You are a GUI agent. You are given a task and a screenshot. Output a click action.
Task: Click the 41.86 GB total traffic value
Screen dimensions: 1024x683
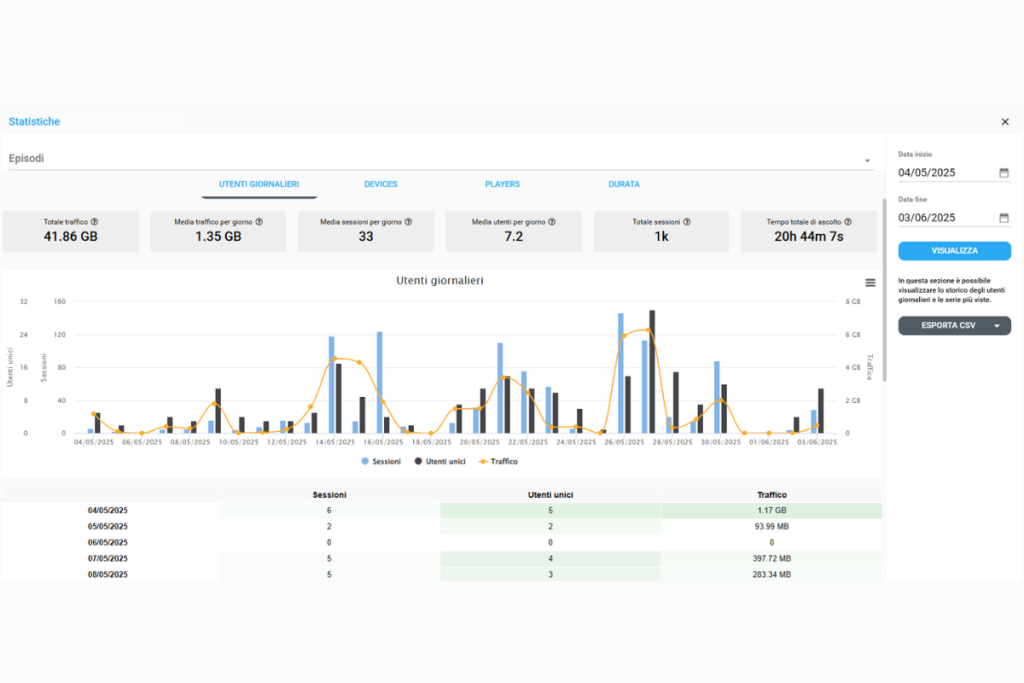coord(71,237)
